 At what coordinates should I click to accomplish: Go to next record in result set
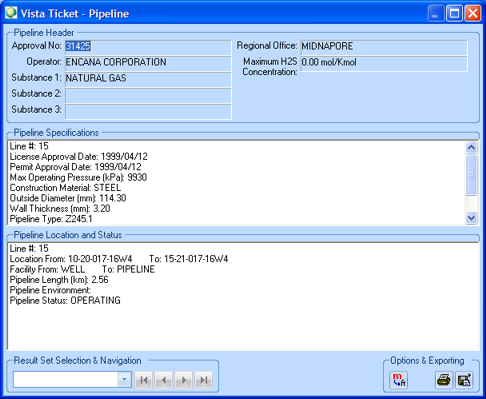point(184,380)
